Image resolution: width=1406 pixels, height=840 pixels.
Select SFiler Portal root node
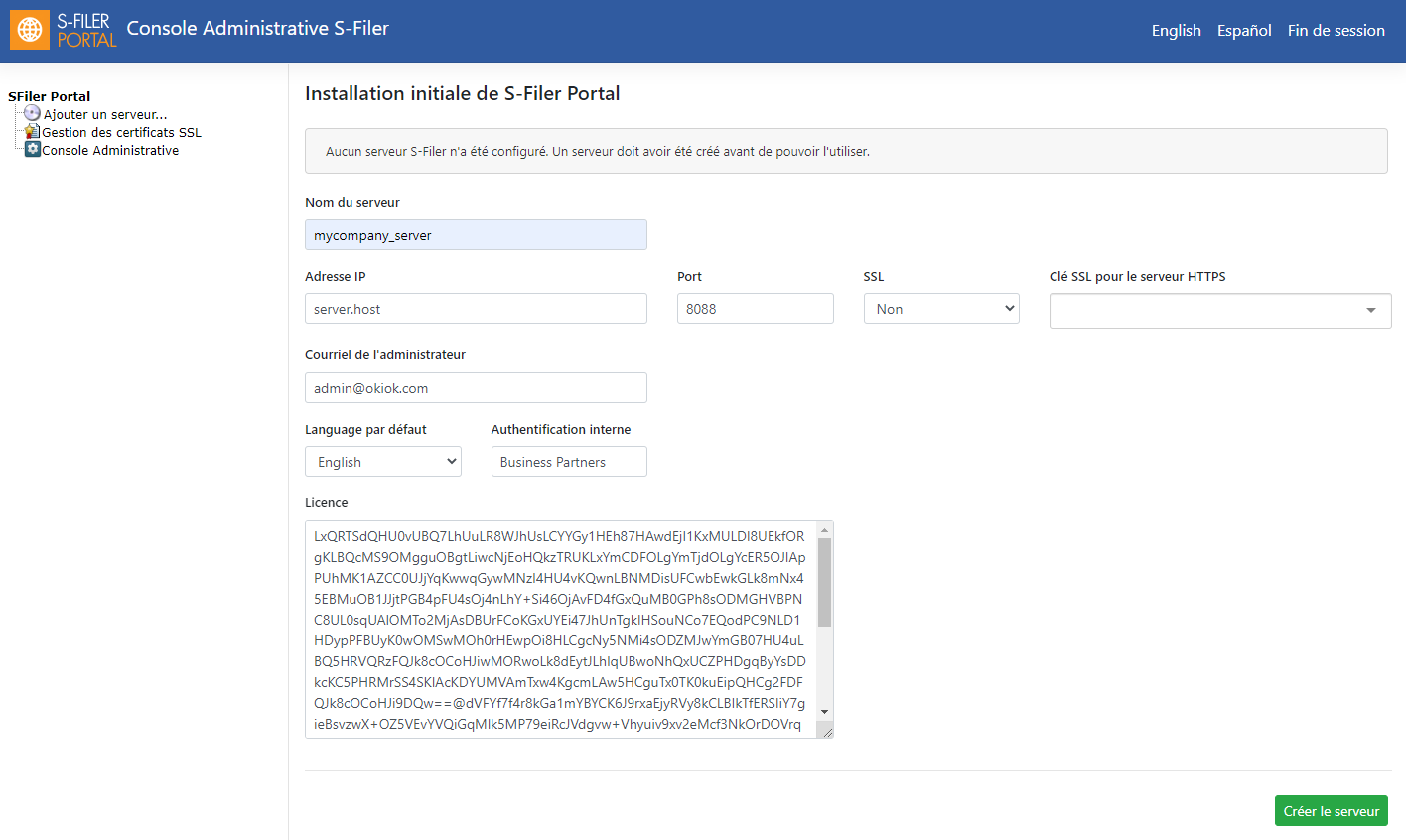coord(49,96)
